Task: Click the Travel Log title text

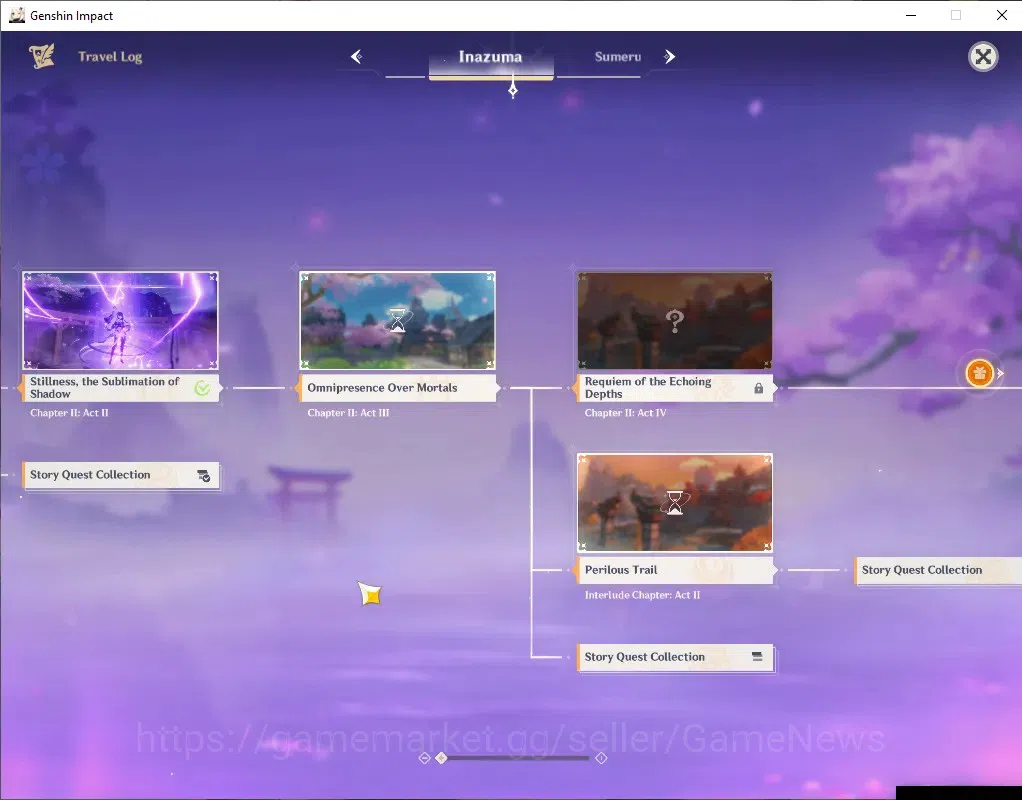Action: (110, 57)
